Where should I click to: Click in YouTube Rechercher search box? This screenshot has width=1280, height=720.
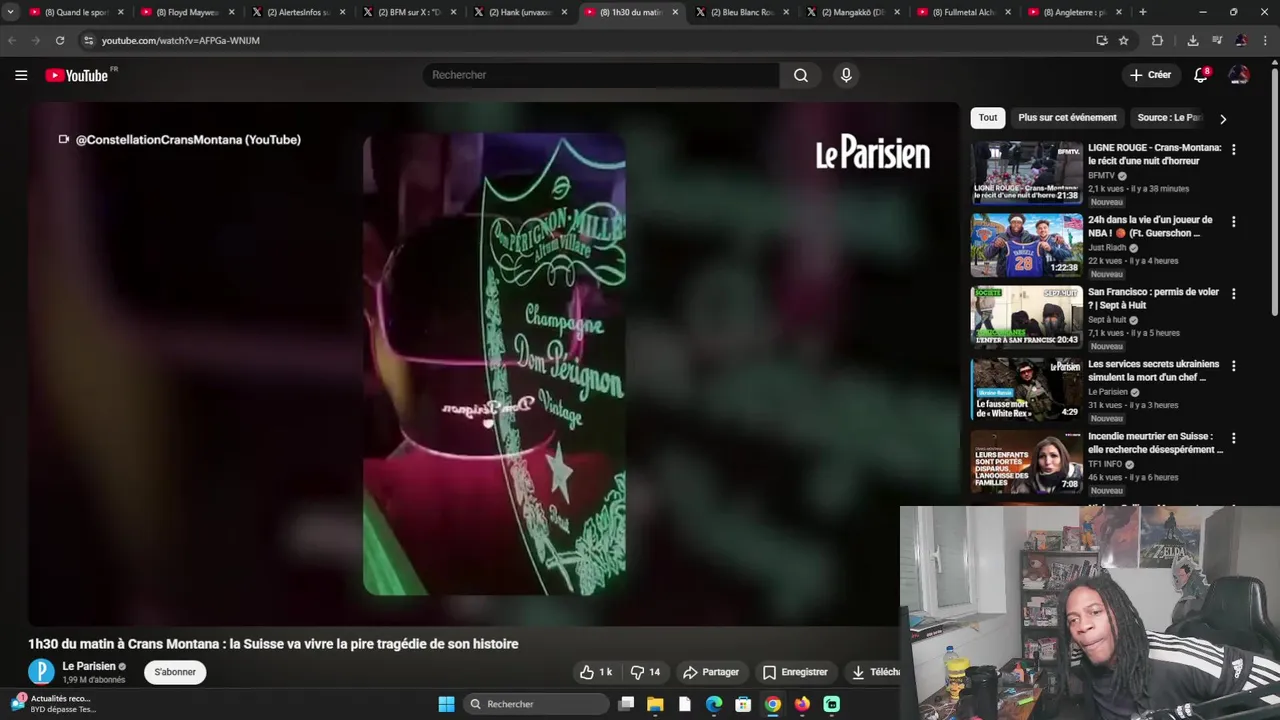click(x=601, y=75)
